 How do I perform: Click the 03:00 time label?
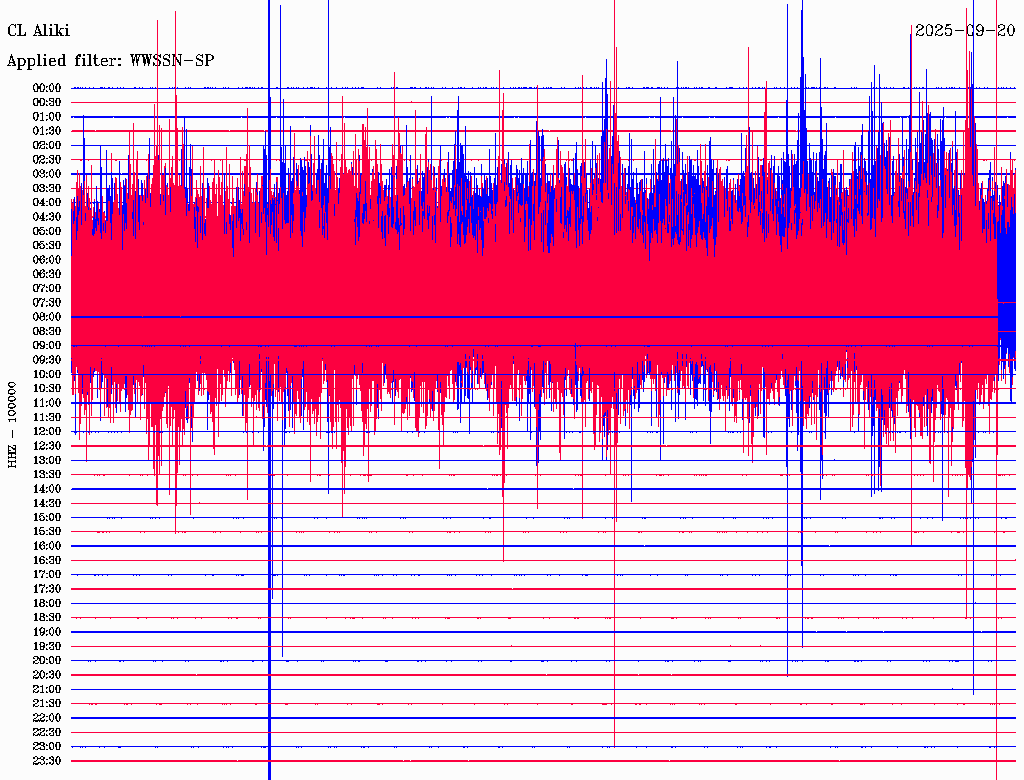[47, 174]
